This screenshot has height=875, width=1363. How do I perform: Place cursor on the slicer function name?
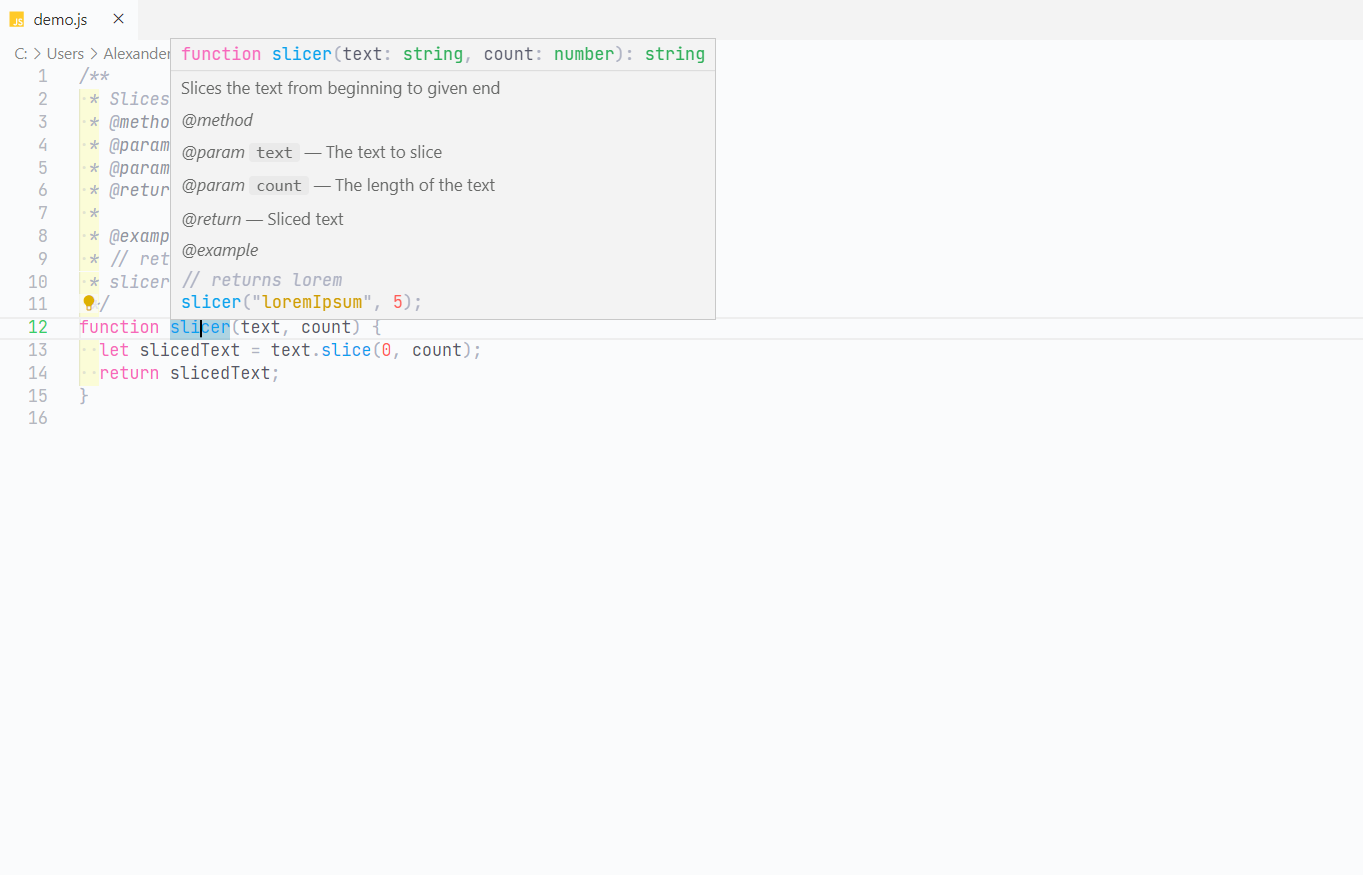199,327
